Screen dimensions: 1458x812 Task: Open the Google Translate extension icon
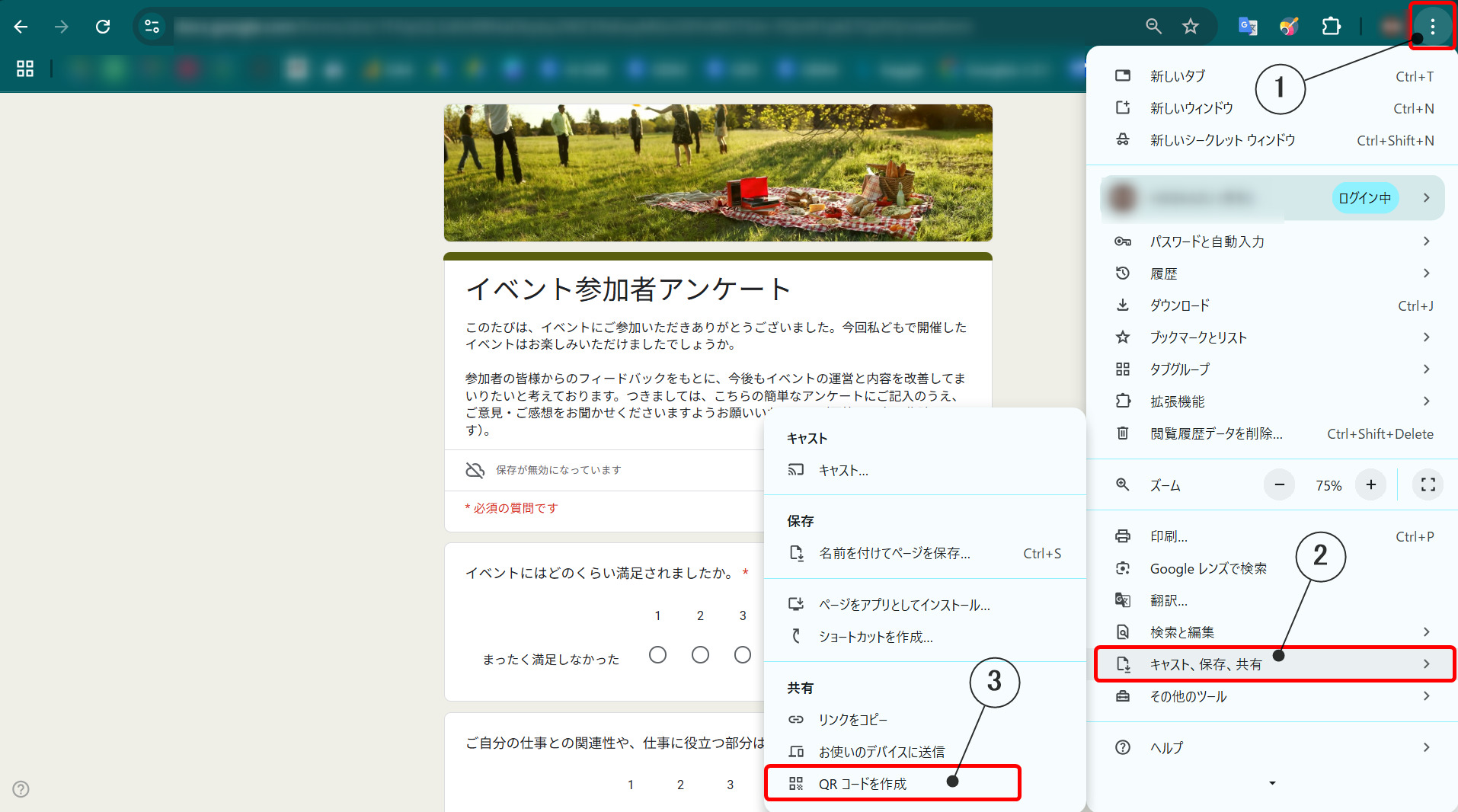1247,26
